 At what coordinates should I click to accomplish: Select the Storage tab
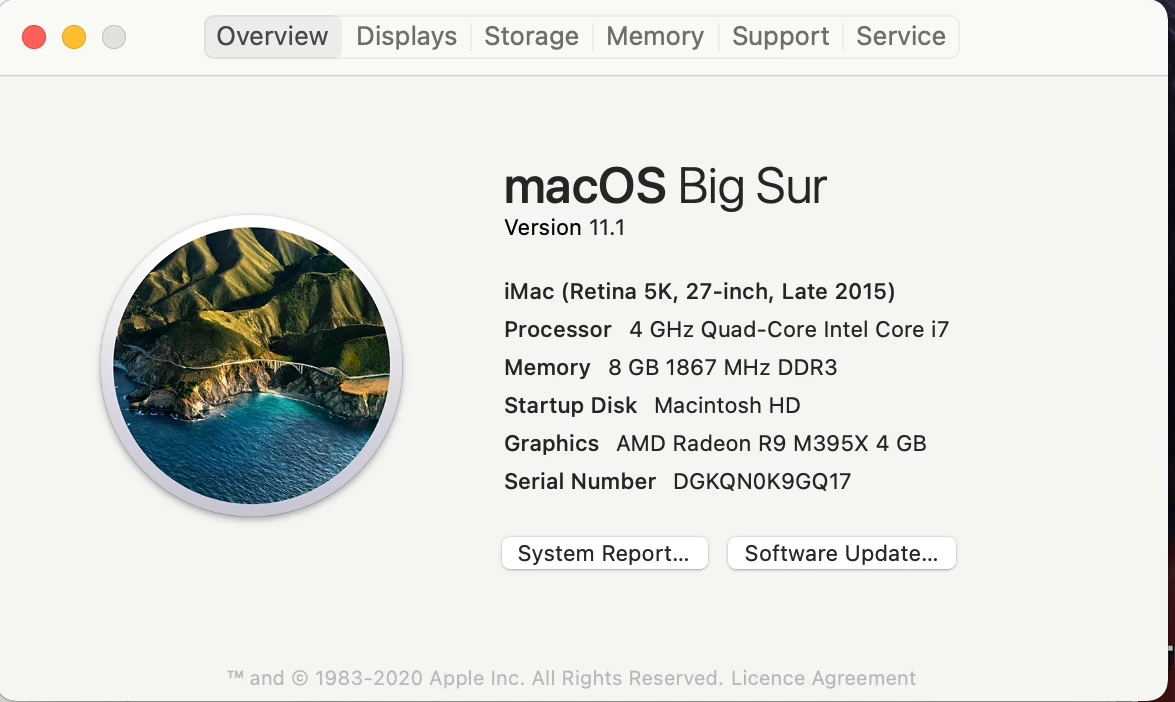531,36
